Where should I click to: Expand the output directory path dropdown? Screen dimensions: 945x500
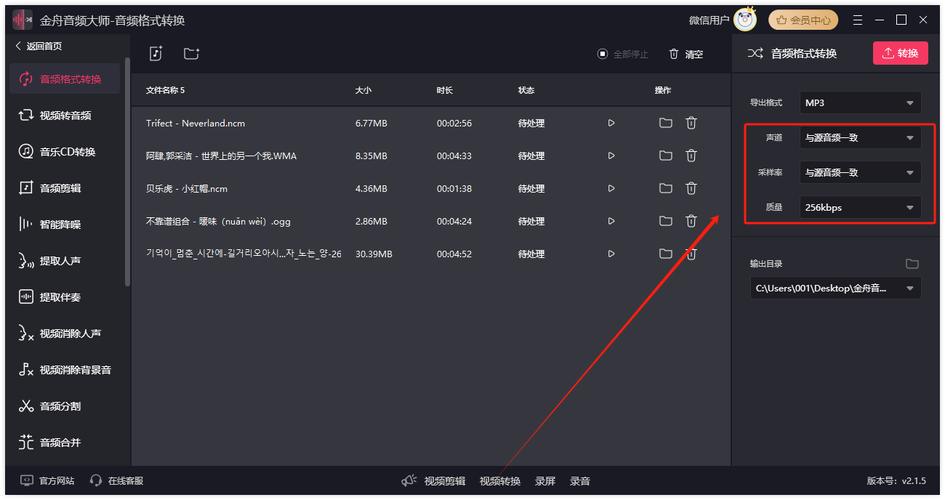[910, 289]
